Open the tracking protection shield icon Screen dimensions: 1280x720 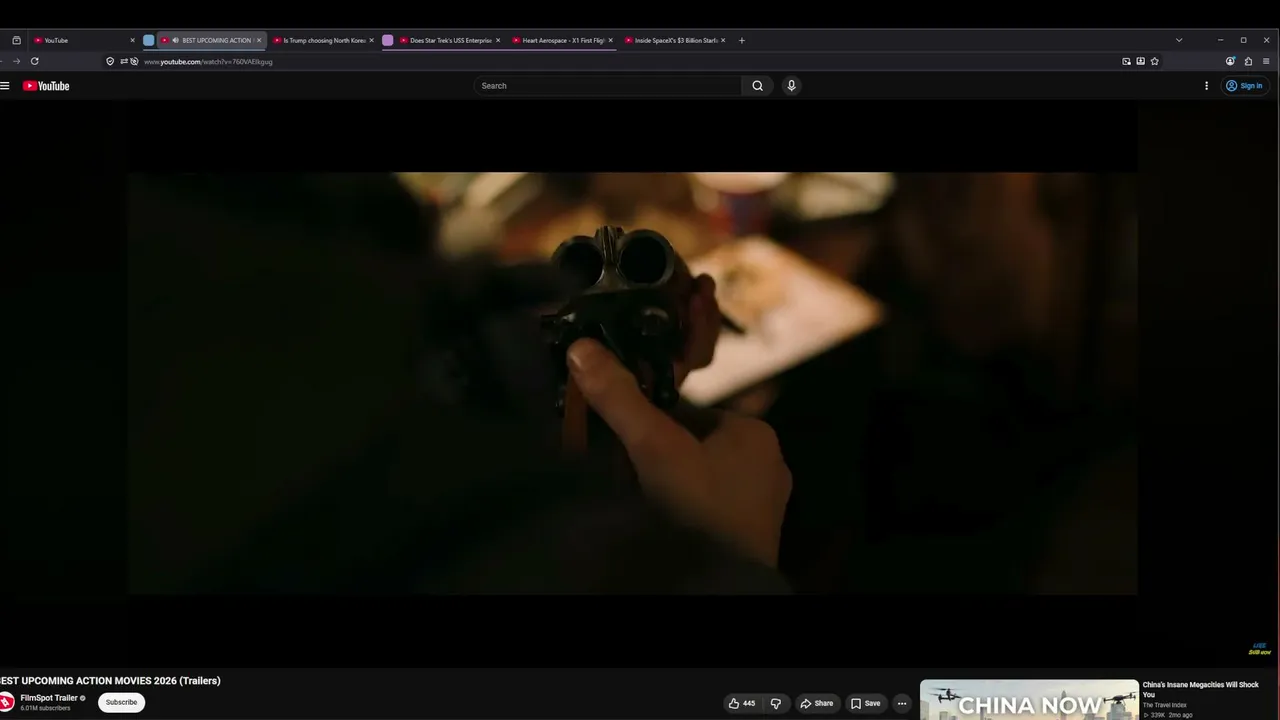click(x=110, y=61)
